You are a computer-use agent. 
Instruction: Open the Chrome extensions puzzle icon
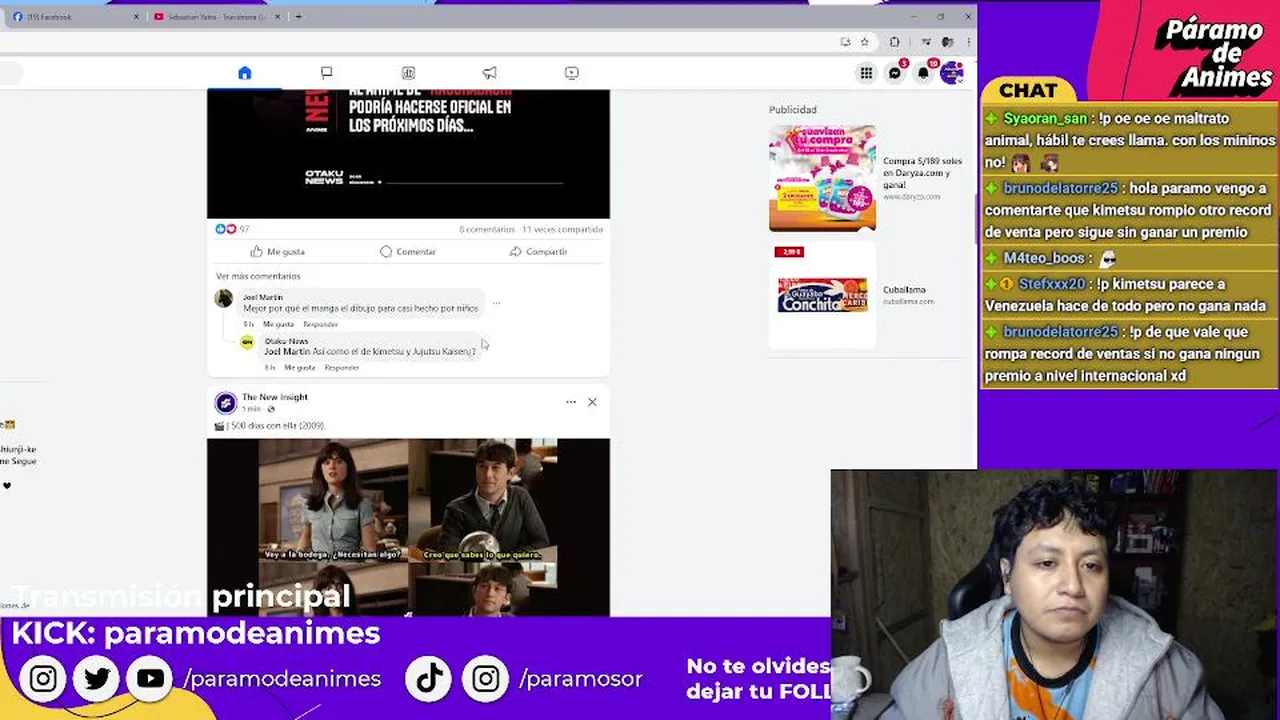tap(894, 42)
